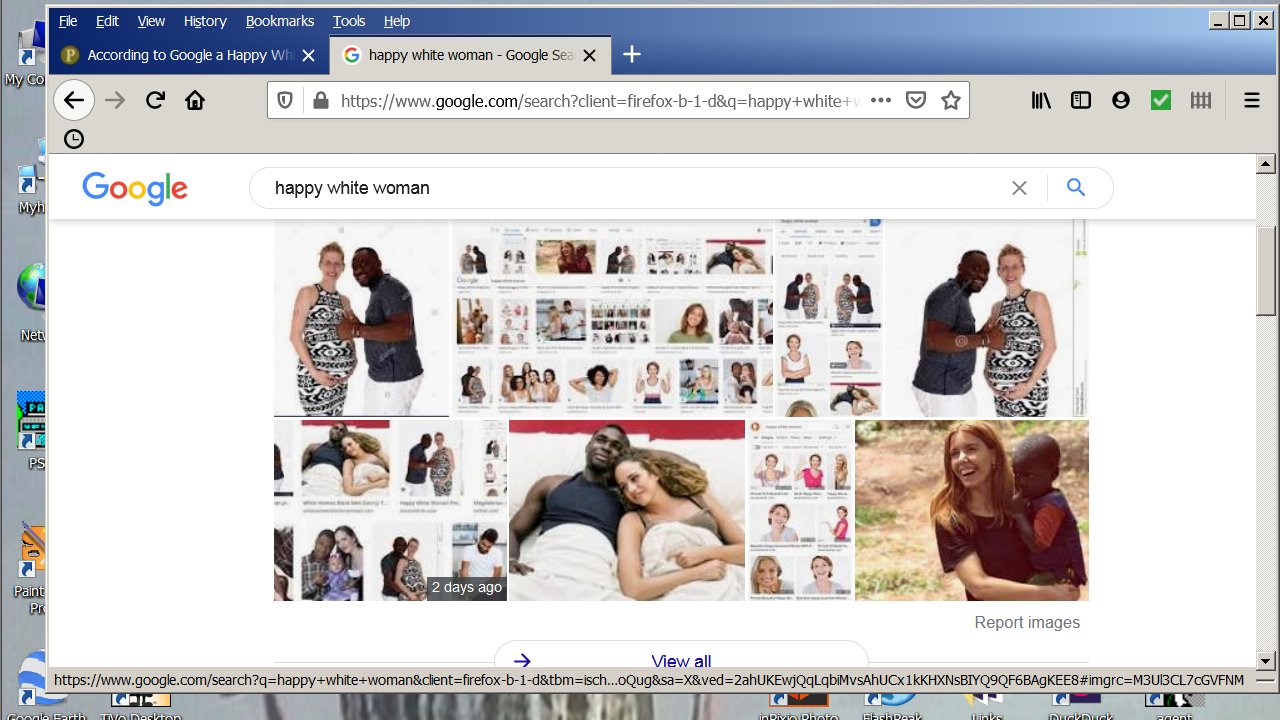The image size is (1280, 720).
Task: Show the Firefox sidebars
Action: tap(1081, 100)
